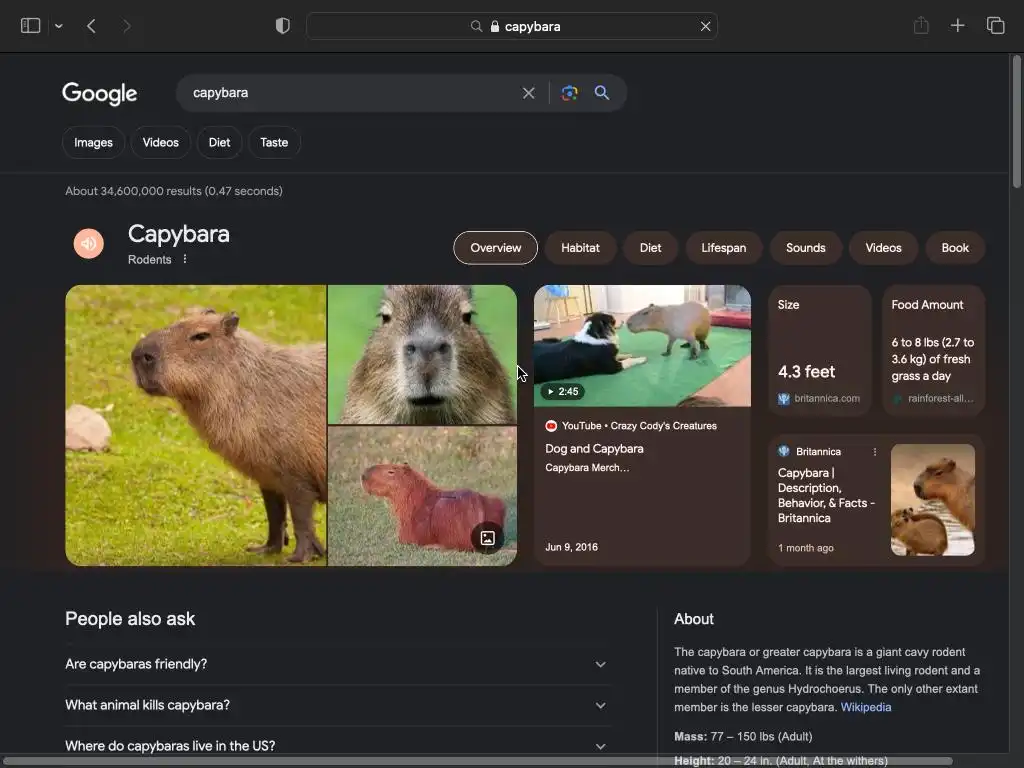Switch to the Lifespan tab
Image resolution: width=1024 pixels, height=768 pixels.
[724, 248]
